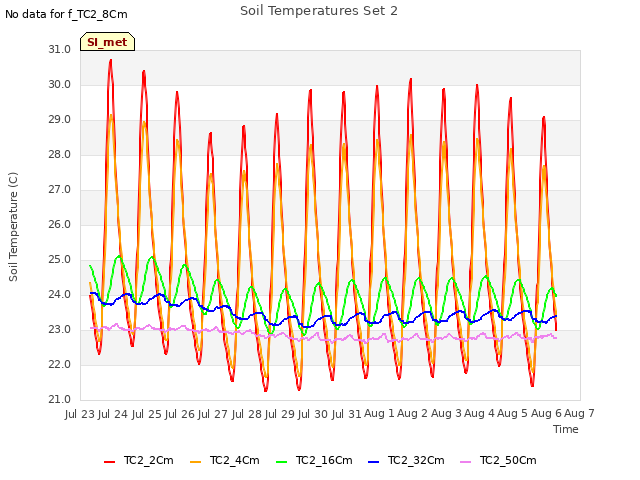Click the Aug 1 x-axis date label
The width and height of the screenshot is (640, 480).
[x=379, y=414]
